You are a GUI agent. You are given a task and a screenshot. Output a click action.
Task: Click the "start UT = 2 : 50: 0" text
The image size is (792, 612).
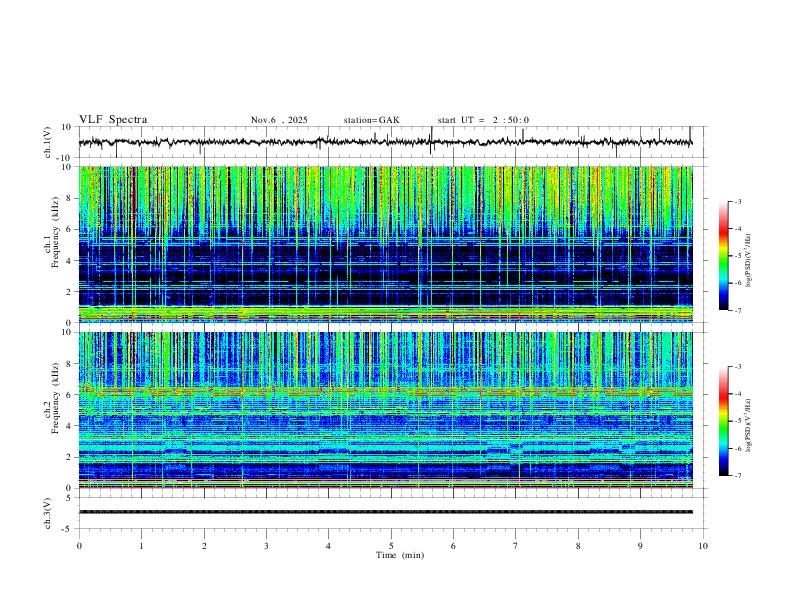483,120
